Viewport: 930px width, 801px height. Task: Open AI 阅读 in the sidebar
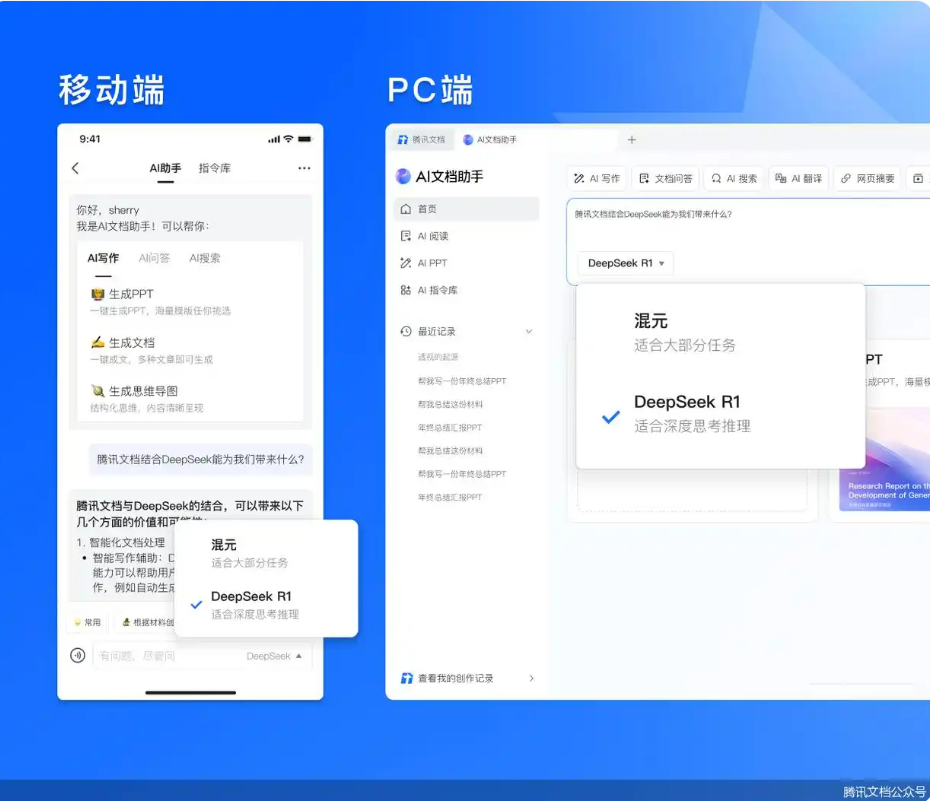pos(430,238)
